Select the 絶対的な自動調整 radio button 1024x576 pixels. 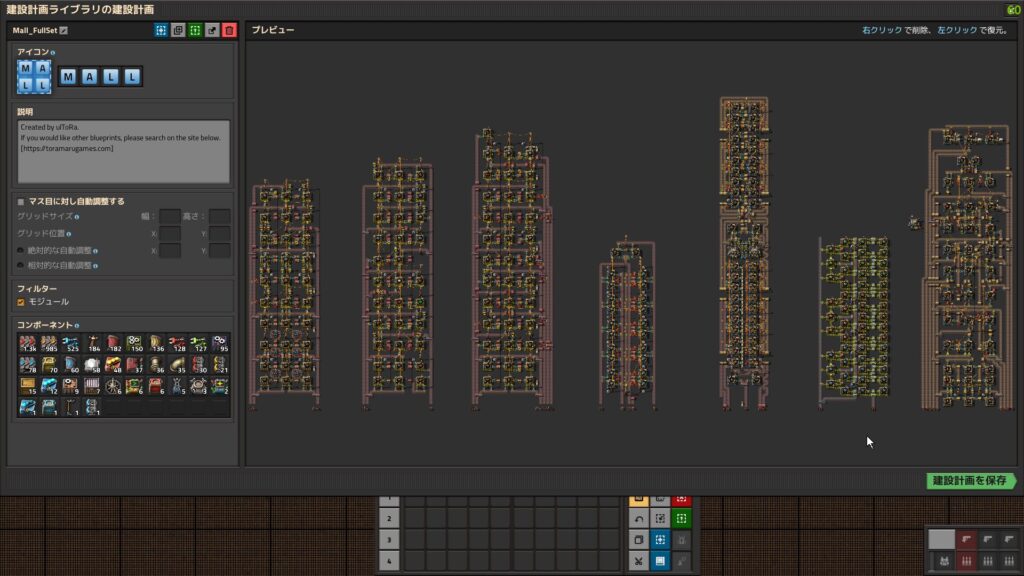[x=20, y=250]
